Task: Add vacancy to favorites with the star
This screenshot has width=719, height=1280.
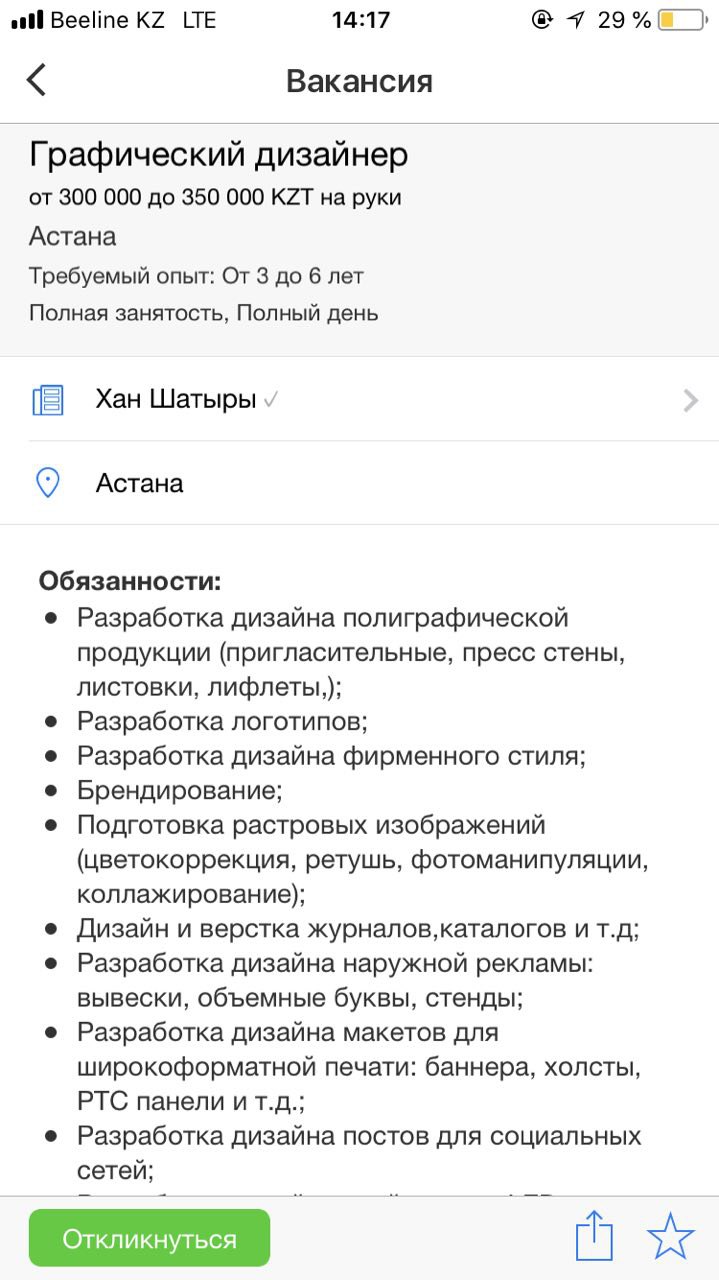Action: click(670, 1237)
